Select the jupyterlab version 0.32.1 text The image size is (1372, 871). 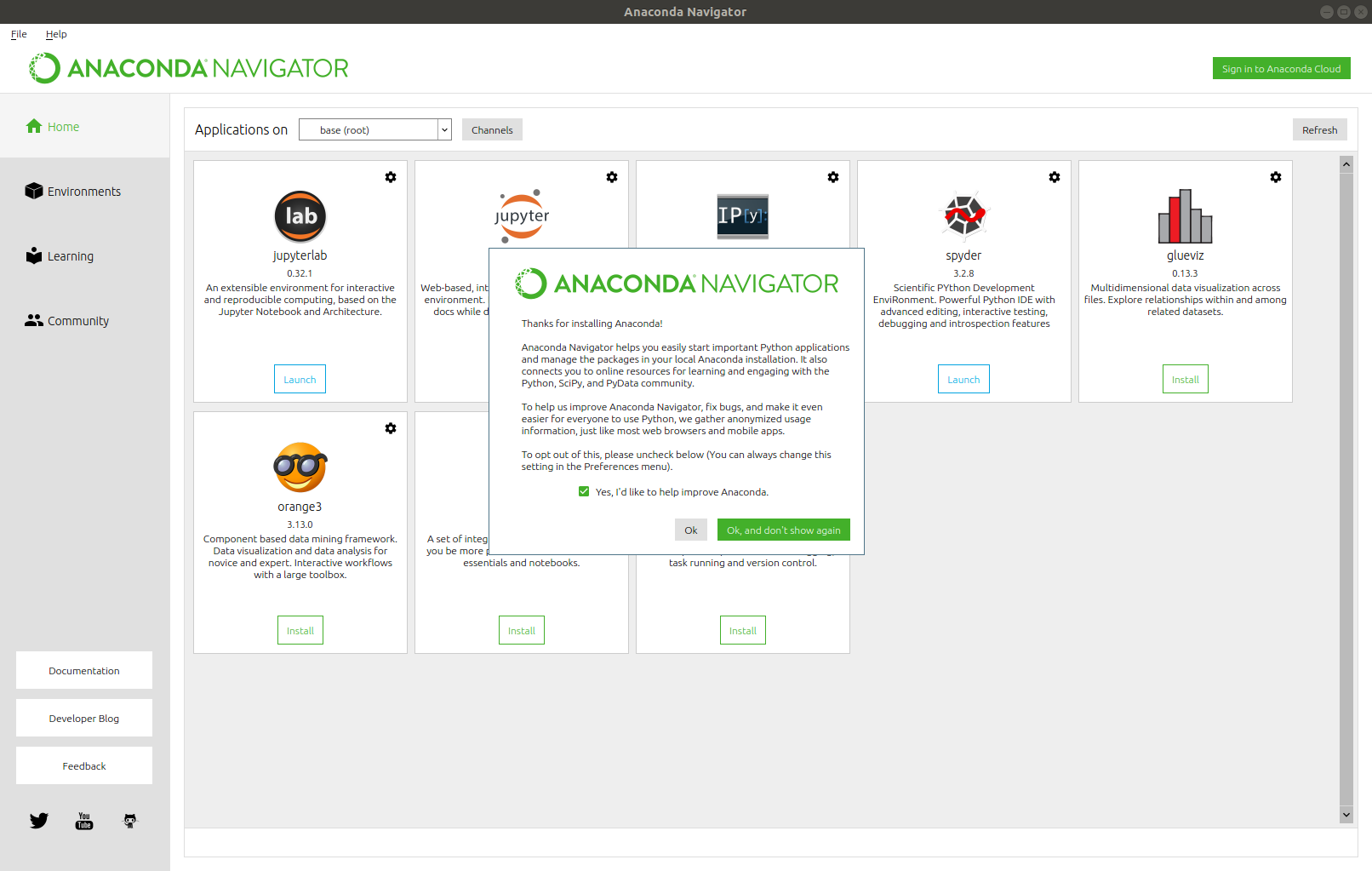coord(300,273)
